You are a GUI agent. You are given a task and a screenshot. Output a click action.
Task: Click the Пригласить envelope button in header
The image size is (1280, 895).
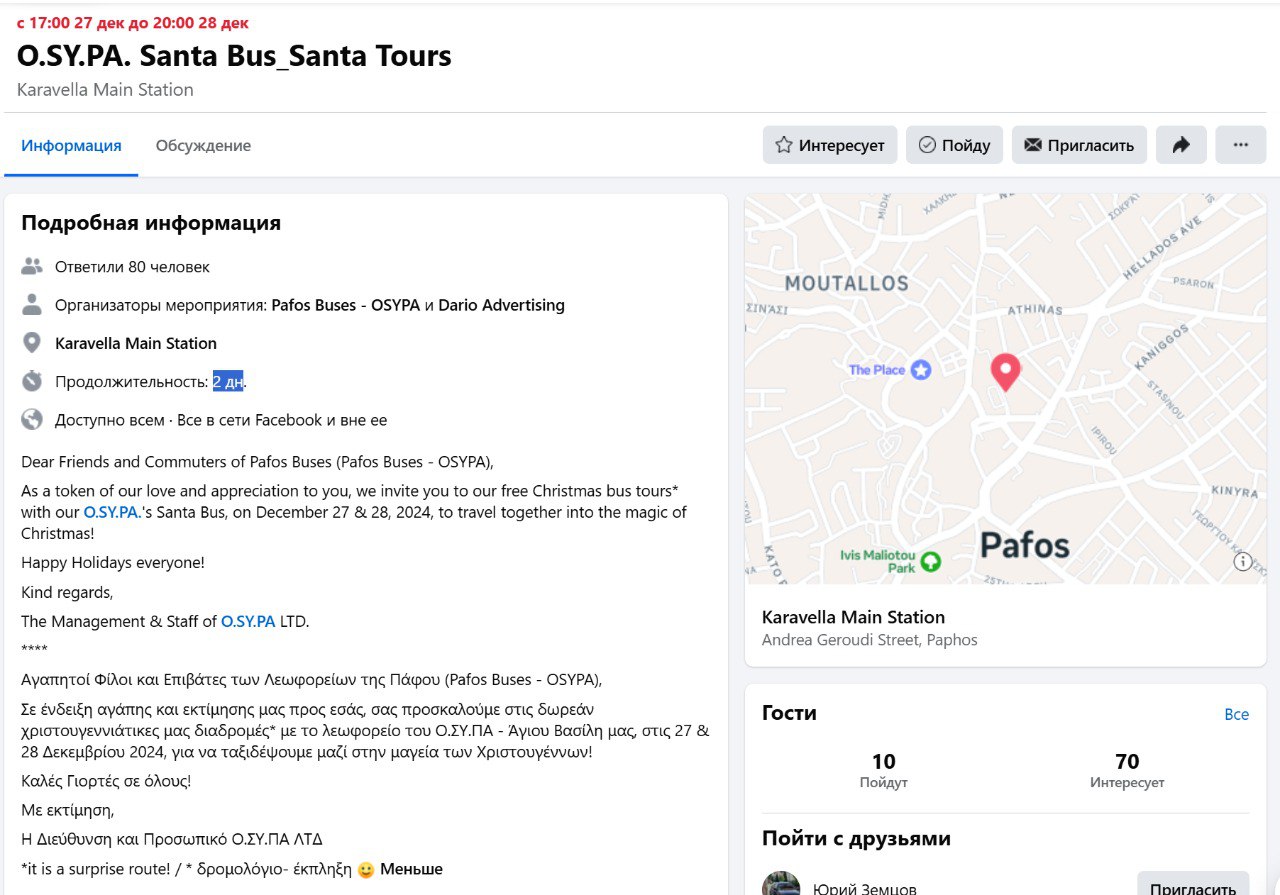1079,145
